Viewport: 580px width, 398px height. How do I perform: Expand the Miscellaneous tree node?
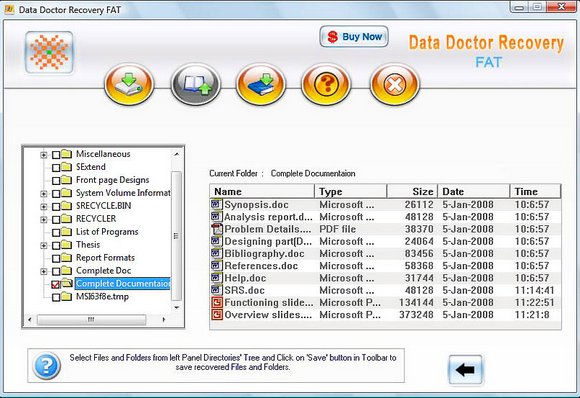coord(44,155)
